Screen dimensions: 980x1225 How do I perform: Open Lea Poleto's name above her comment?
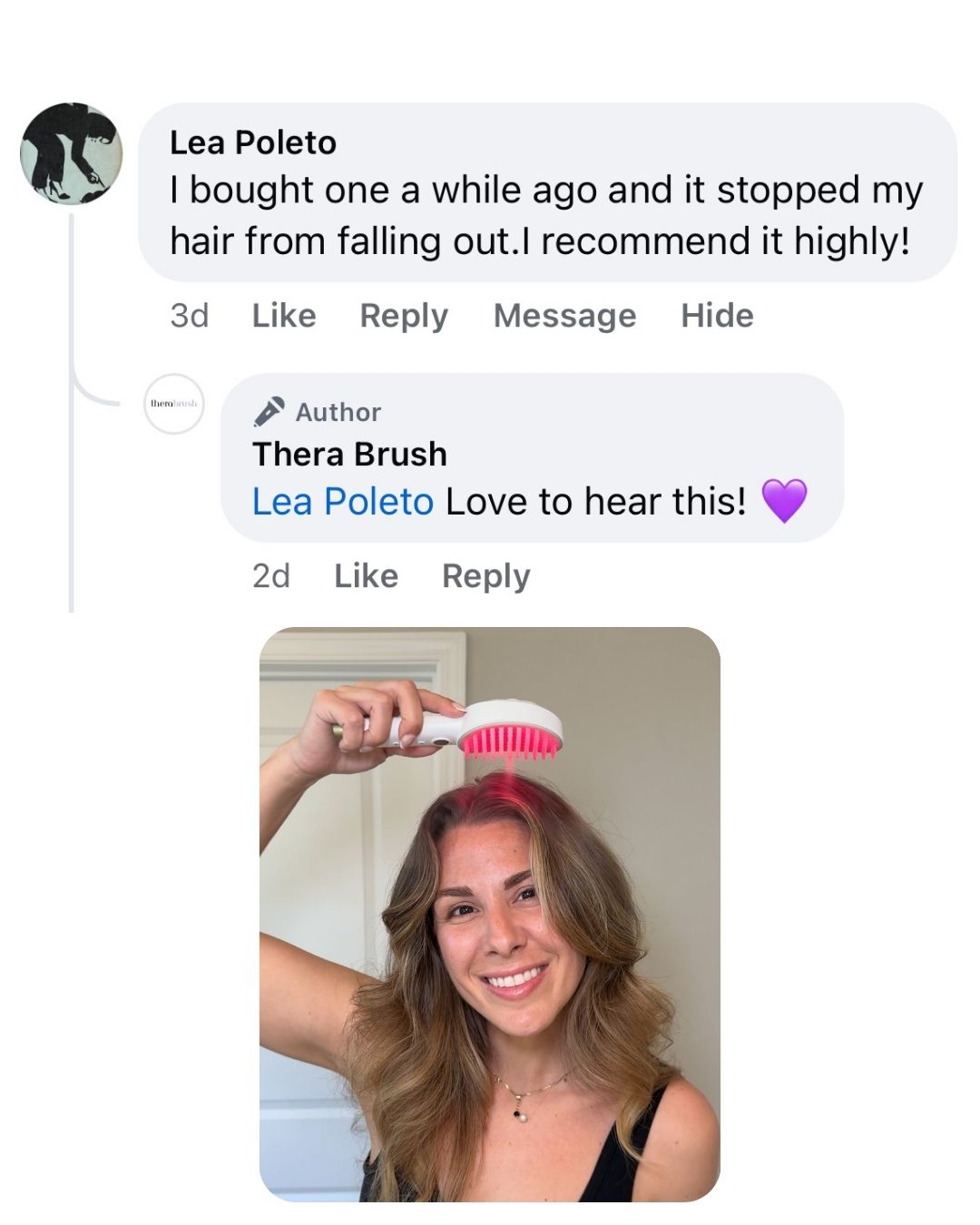click(x=253, y=142)
